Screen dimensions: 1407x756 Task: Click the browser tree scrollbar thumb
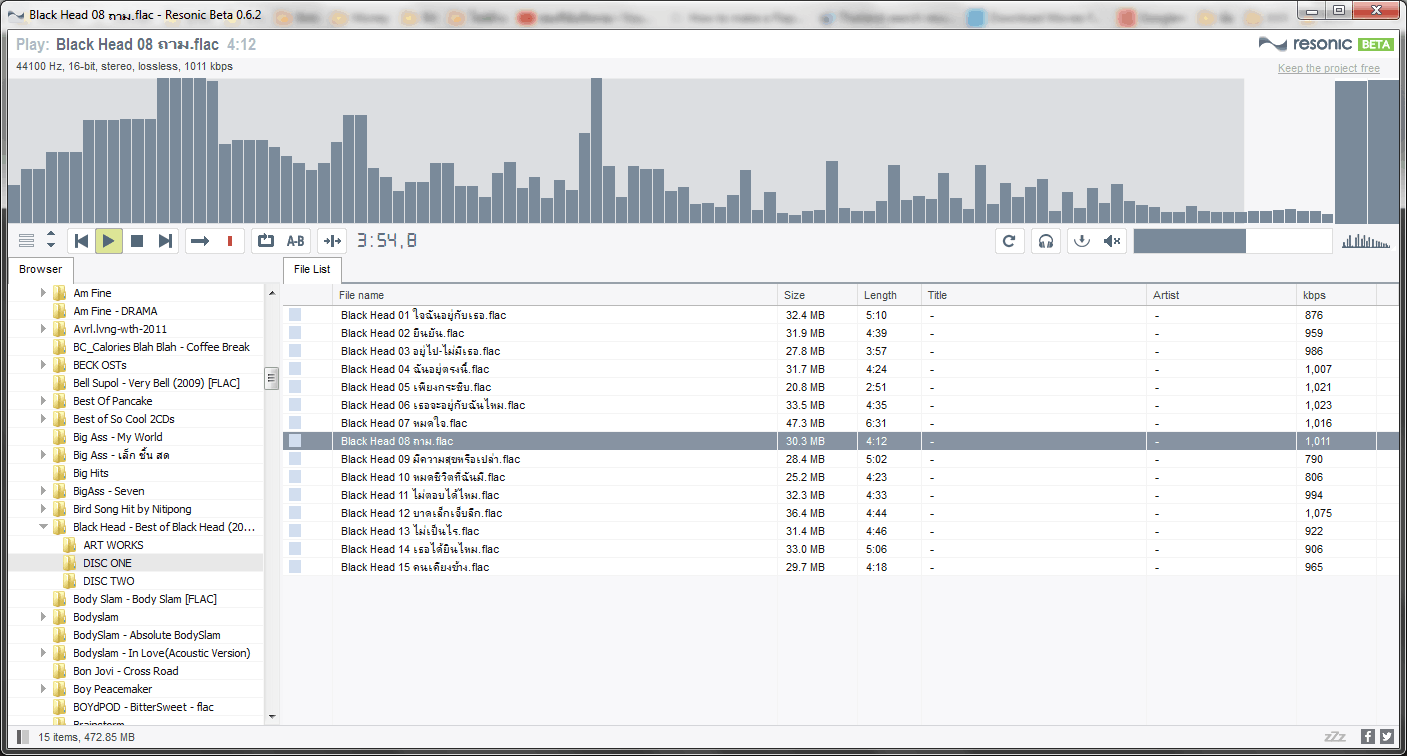point(271,378)
